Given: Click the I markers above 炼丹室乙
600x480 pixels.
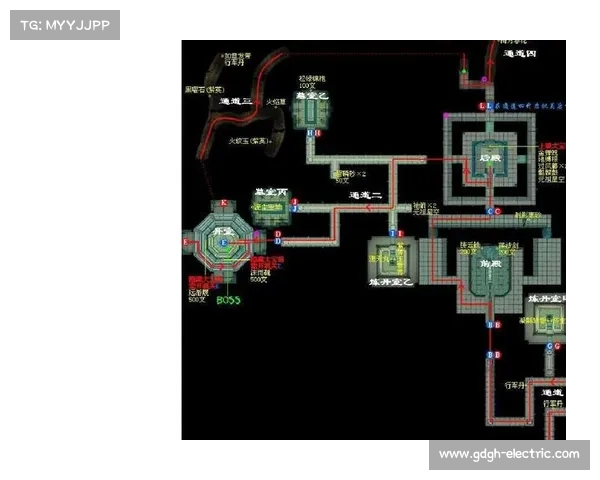Looking at the screenshot, I should pyautogui.click(x=397, y=233).
